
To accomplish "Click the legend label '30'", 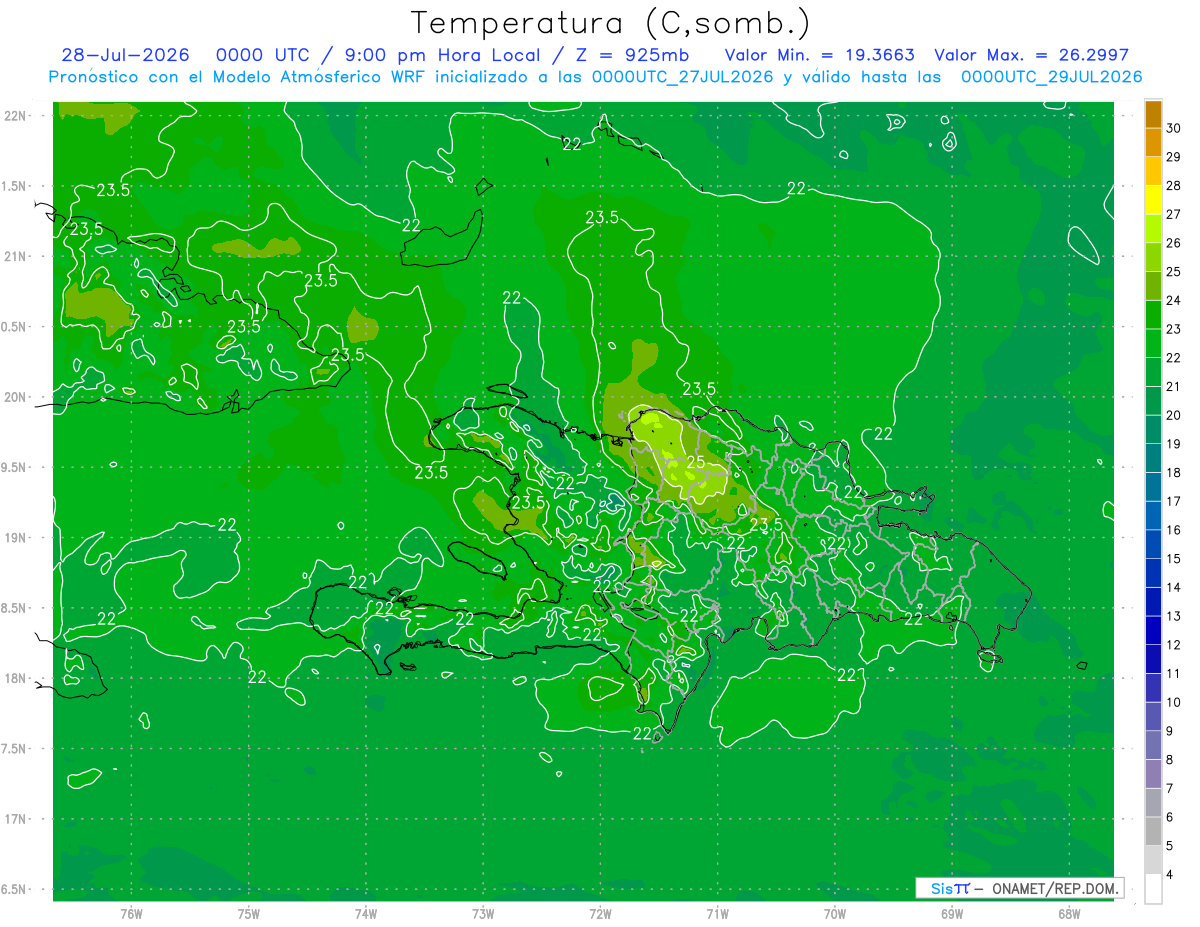I will click(x=1174, y=128).
